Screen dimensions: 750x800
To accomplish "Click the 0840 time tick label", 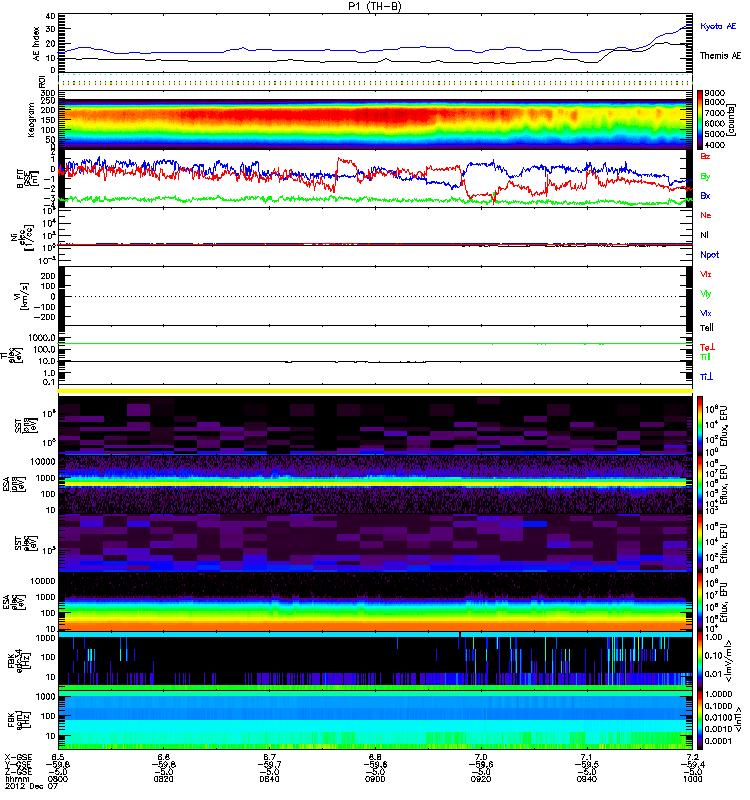I will click(x=269, y=779).
